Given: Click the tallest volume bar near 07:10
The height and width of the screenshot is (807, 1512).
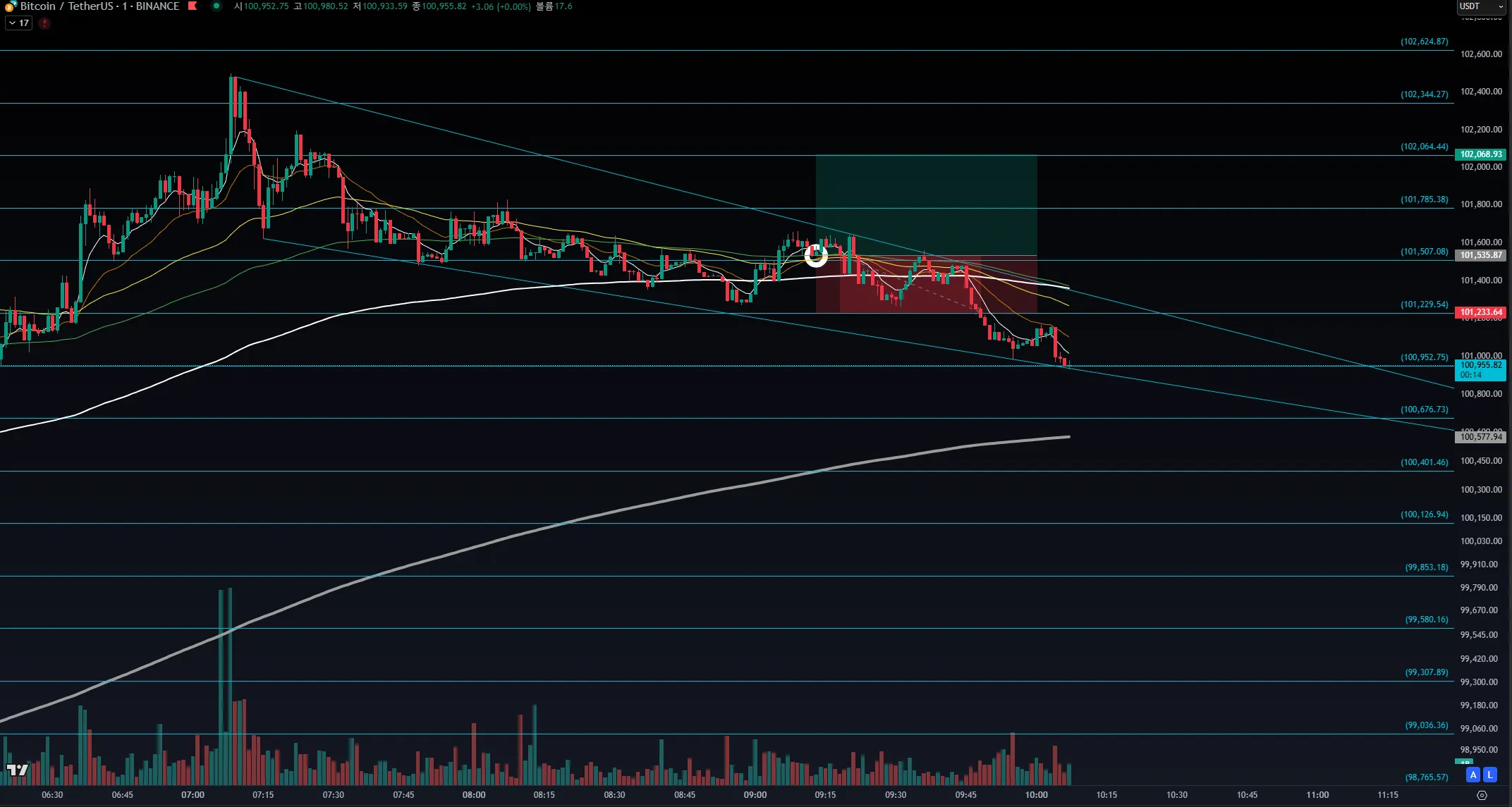Looking at the screenshot, I should 230,686.
